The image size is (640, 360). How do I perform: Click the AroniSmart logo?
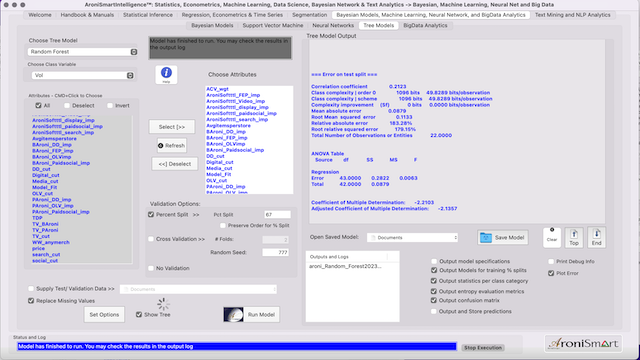[583, 344]
